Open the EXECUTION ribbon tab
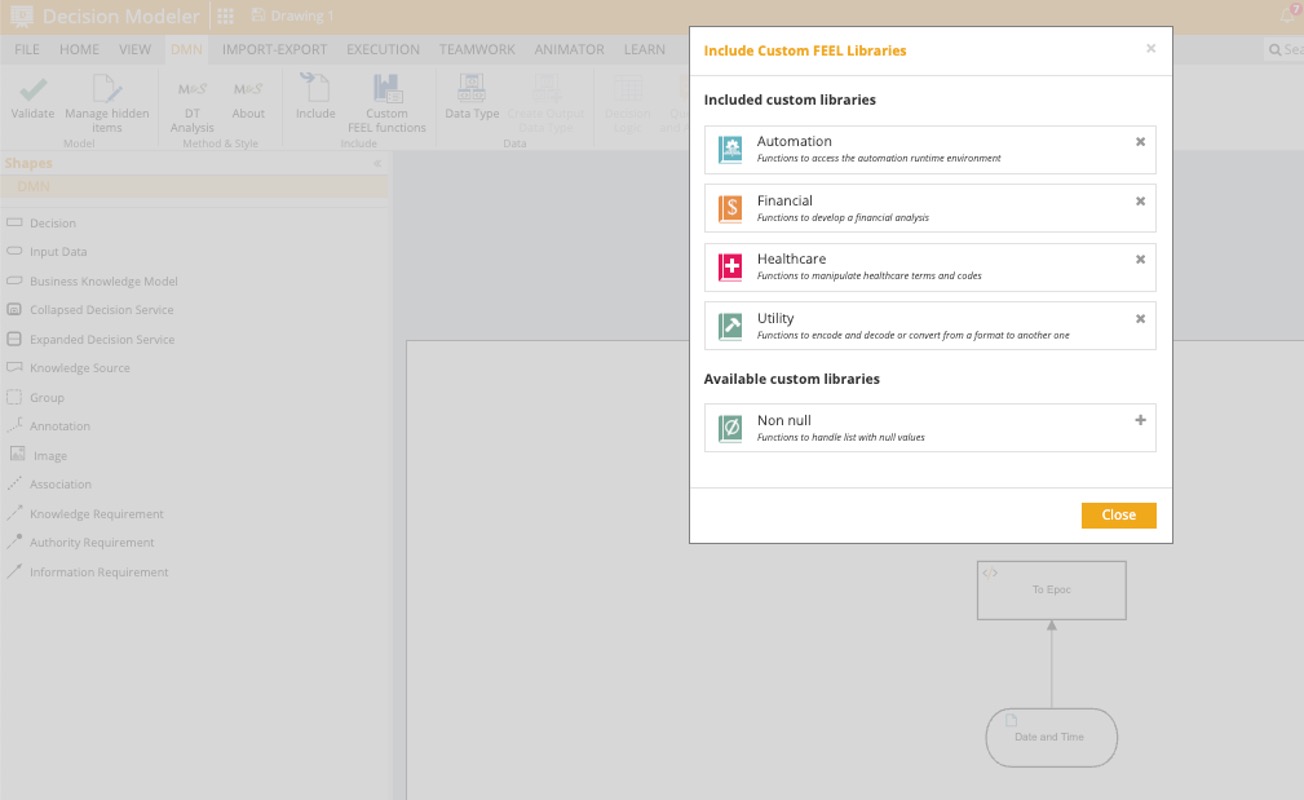Image resolution: width=1304 pixels, height=800 pixels. coord(383,49)
